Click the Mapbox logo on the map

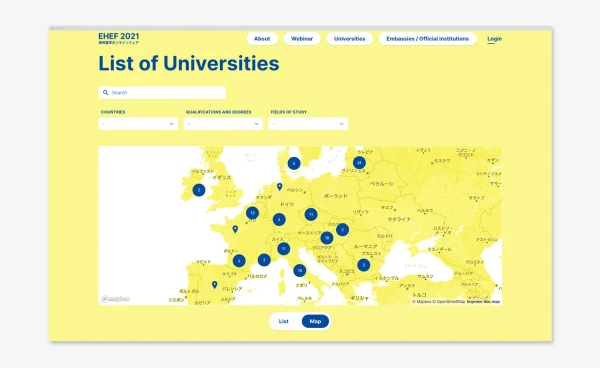[x=115, y=299]
